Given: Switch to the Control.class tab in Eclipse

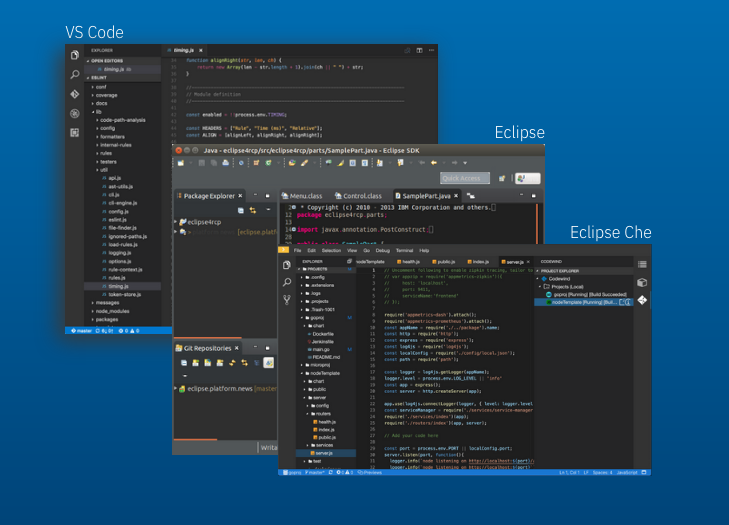Looking at the screenshot, I should tap(358, 196).
